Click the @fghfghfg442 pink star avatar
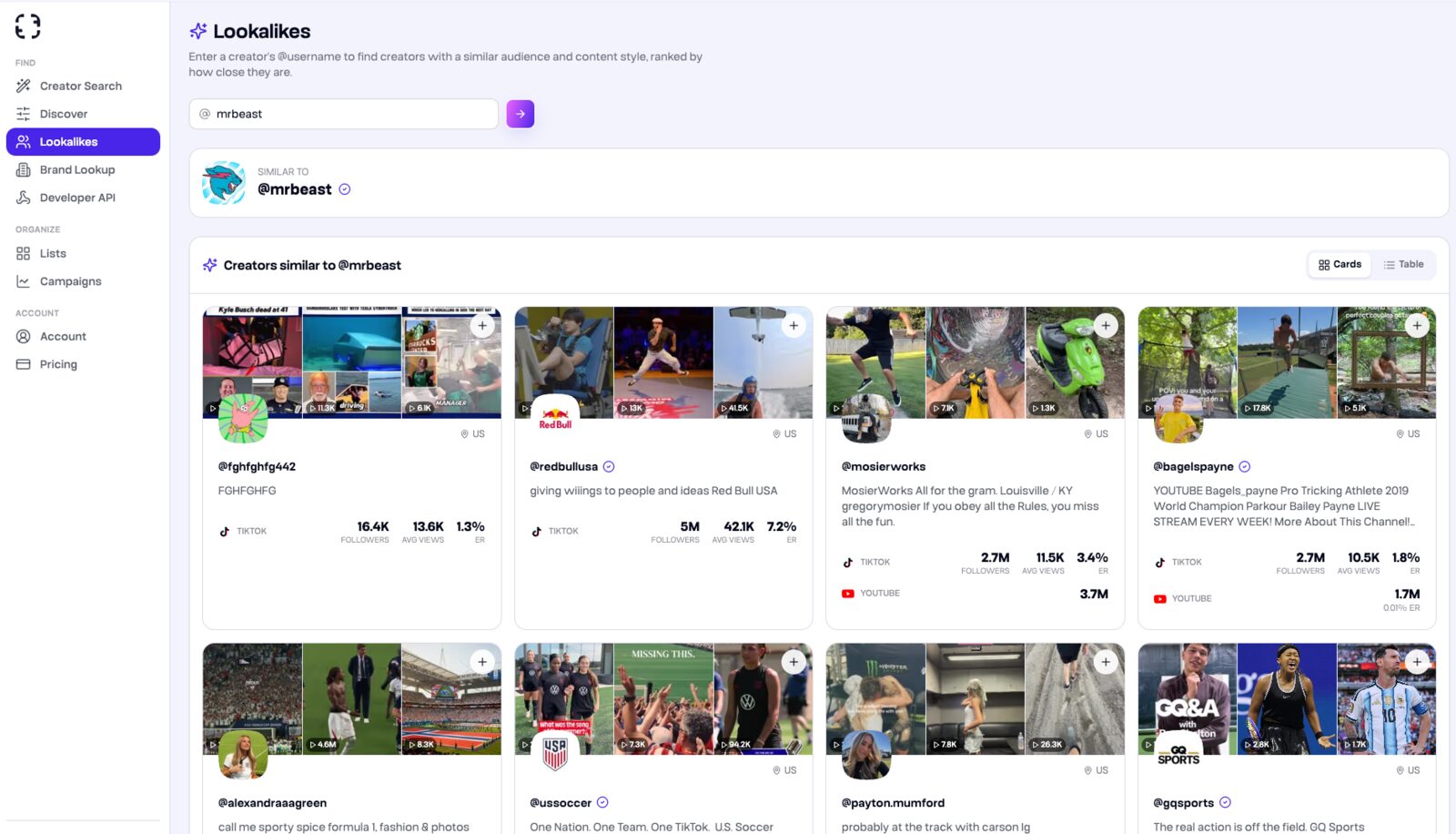The image size is (1456, 834). tap(243, 419)
